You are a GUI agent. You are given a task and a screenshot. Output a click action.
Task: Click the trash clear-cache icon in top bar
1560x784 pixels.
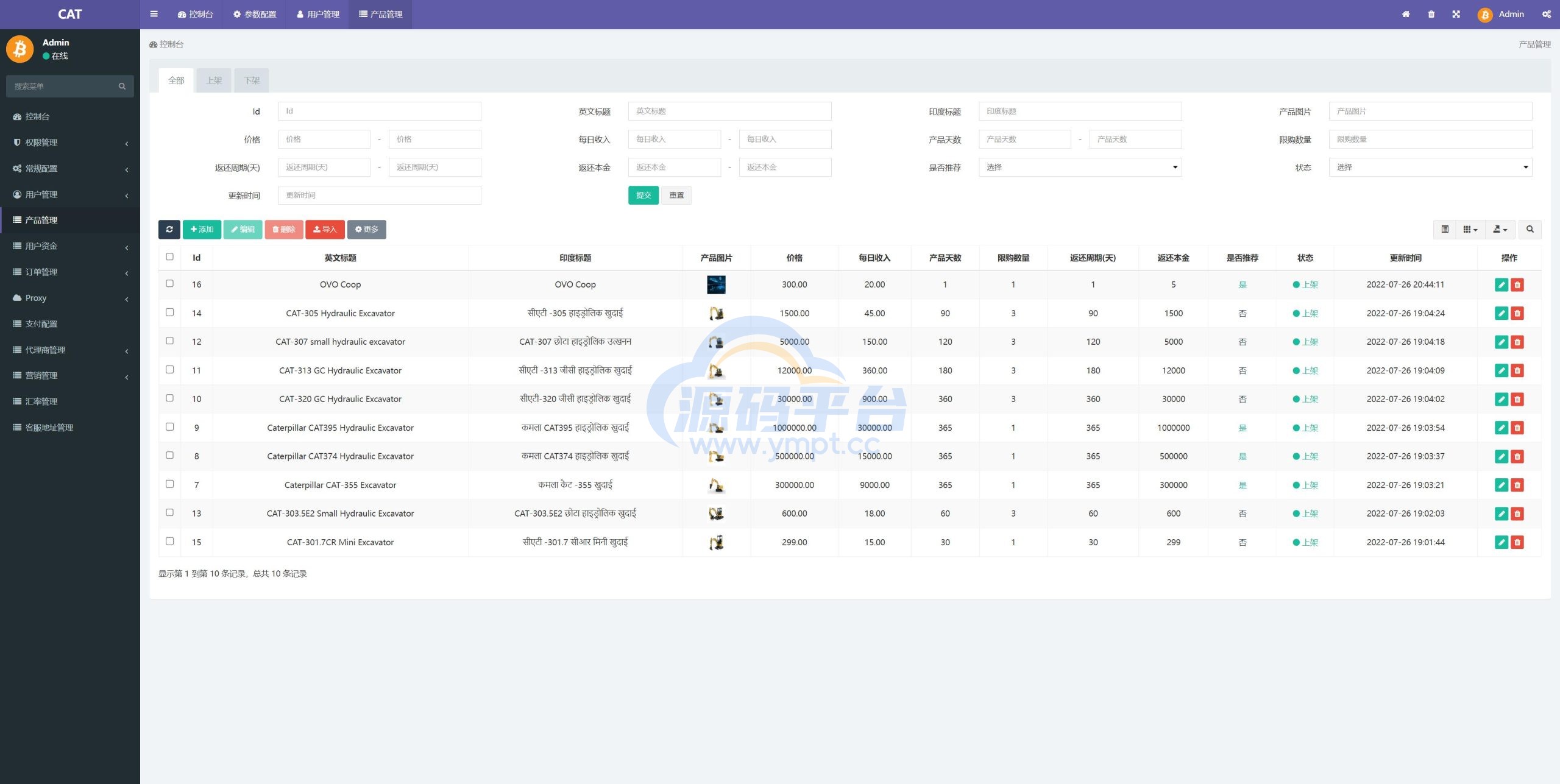[1431, 14]
